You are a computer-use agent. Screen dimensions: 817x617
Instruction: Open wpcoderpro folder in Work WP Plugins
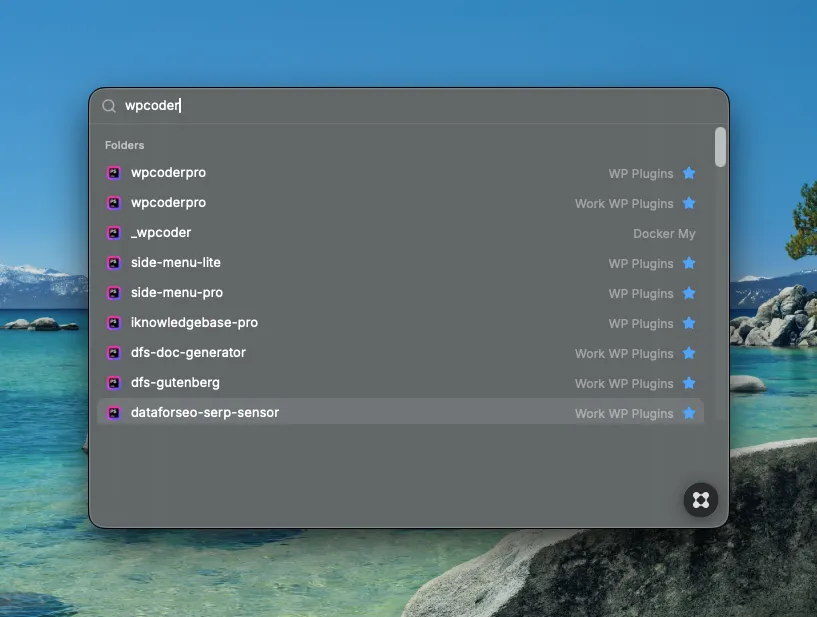[400, 203]
